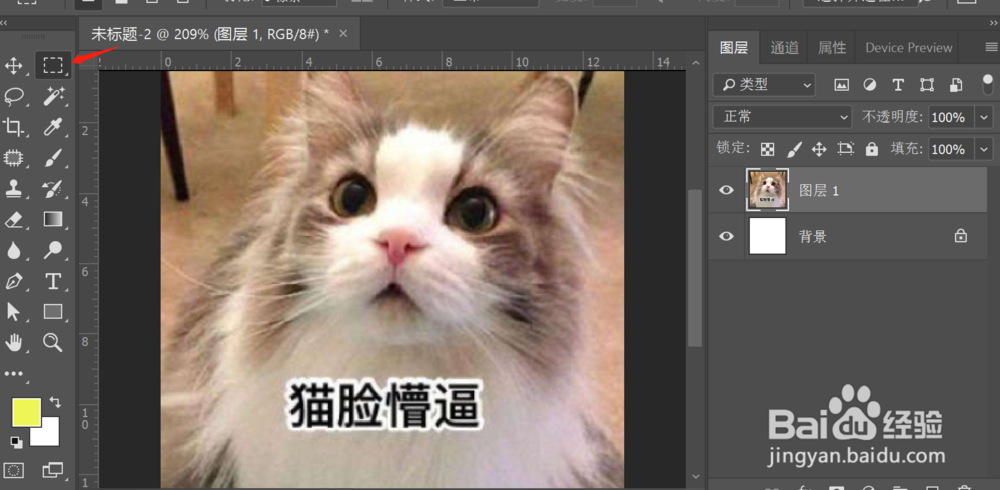
Task: Select the Lasso tool
Action: pos(14,96)
